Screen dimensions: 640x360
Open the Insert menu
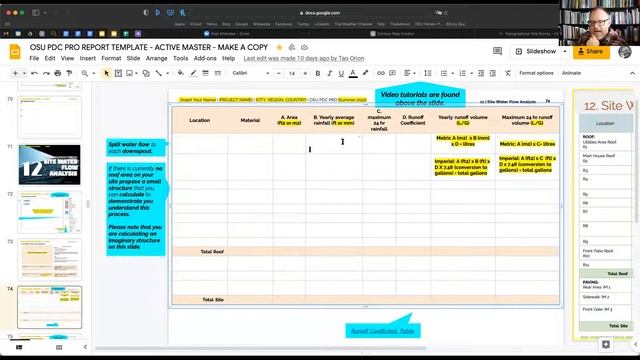click(87, 58)
